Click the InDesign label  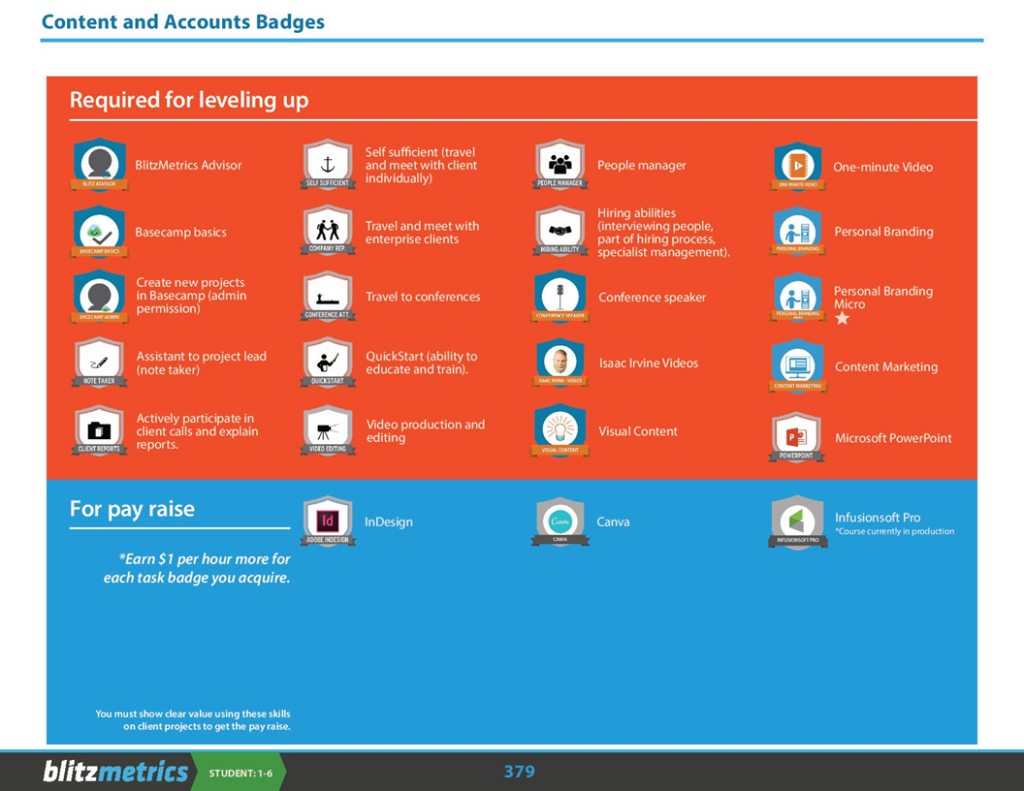(x=389, y=522)
